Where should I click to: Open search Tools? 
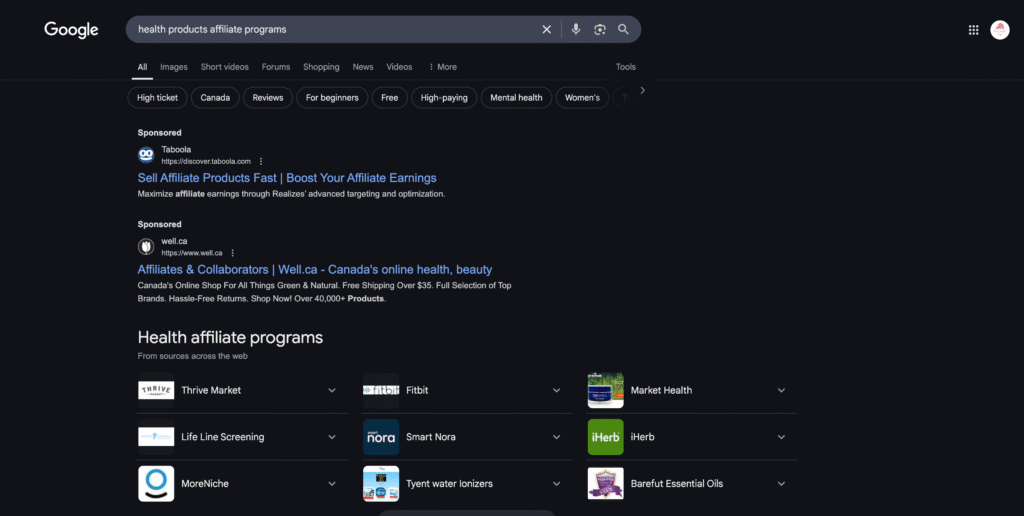coord(626,67)
